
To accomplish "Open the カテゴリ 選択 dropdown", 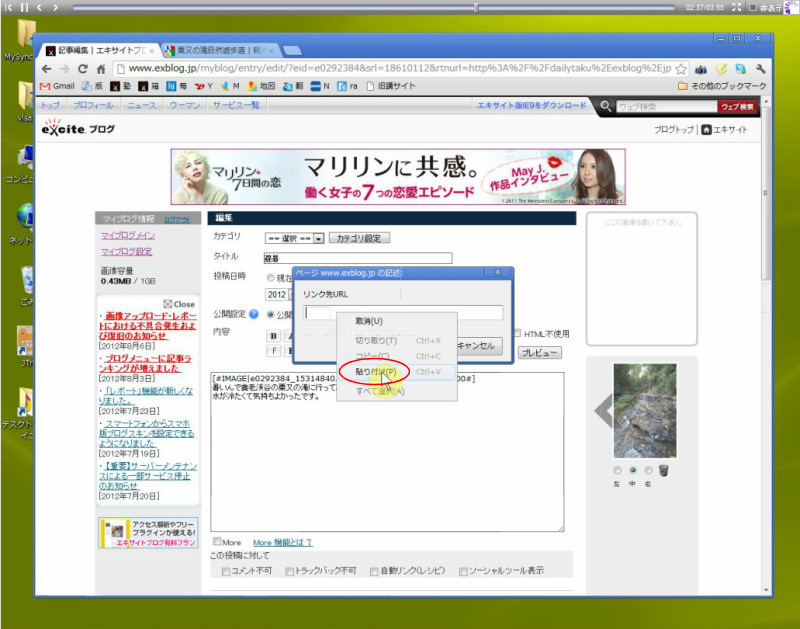I will [x=294, y=238].
